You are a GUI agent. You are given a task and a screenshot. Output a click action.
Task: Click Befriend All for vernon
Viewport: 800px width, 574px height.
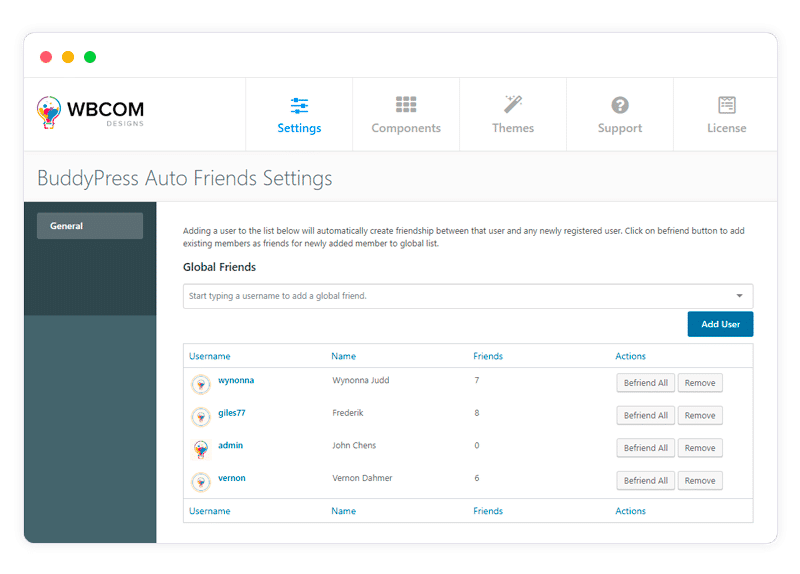[x=645, y=481]
